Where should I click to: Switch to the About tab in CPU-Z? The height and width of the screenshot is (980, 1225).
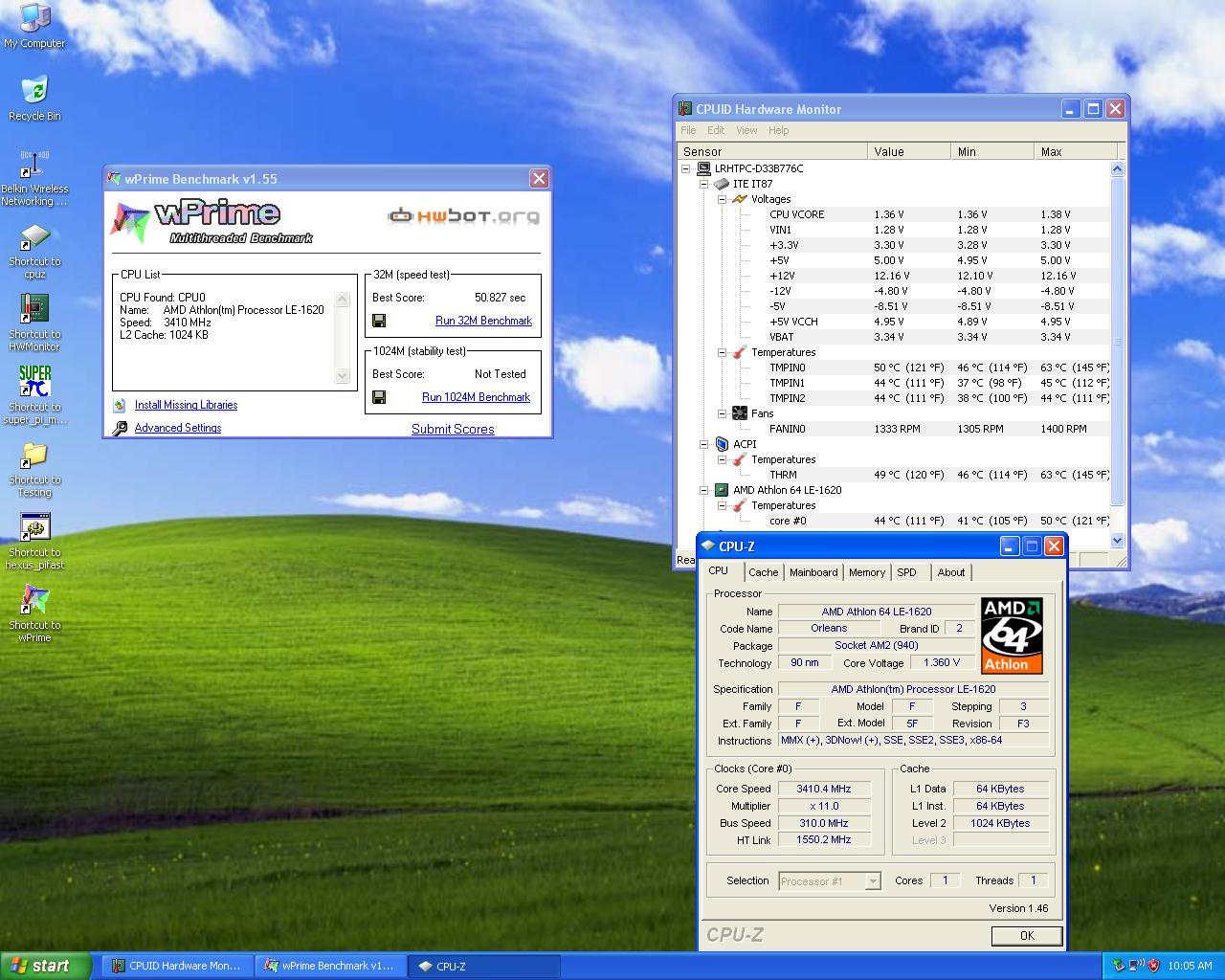tap(951, 572)
